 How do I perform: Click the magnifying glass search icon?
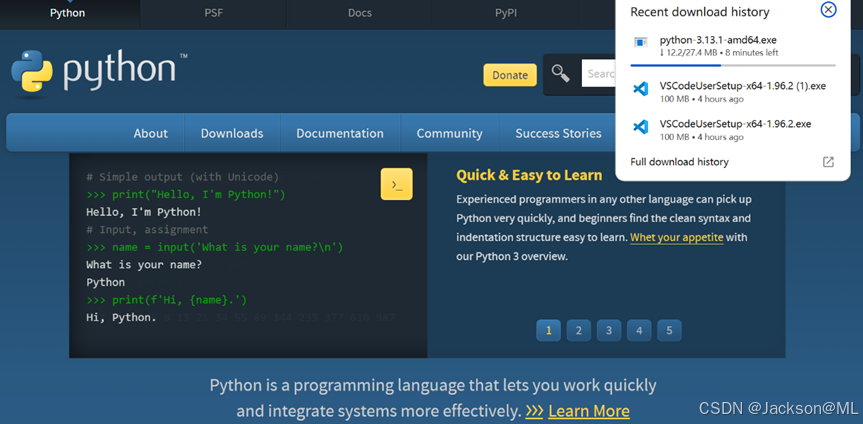(561, 74)
